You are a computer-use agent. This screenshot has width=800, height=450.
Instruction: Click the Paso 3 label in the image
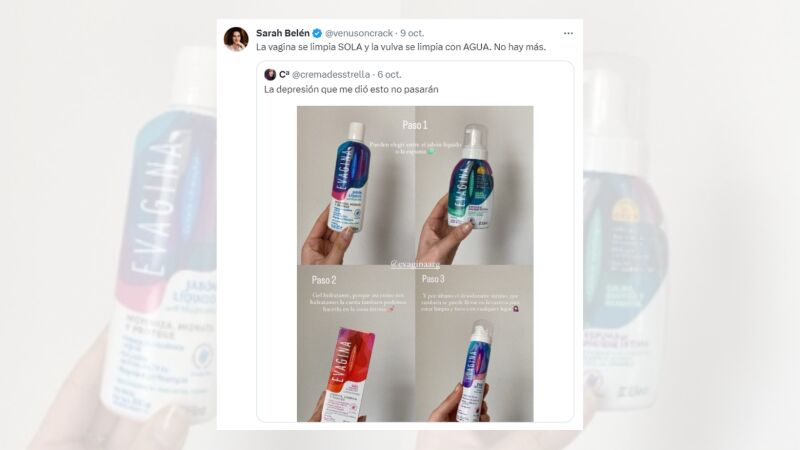point(433,279)
